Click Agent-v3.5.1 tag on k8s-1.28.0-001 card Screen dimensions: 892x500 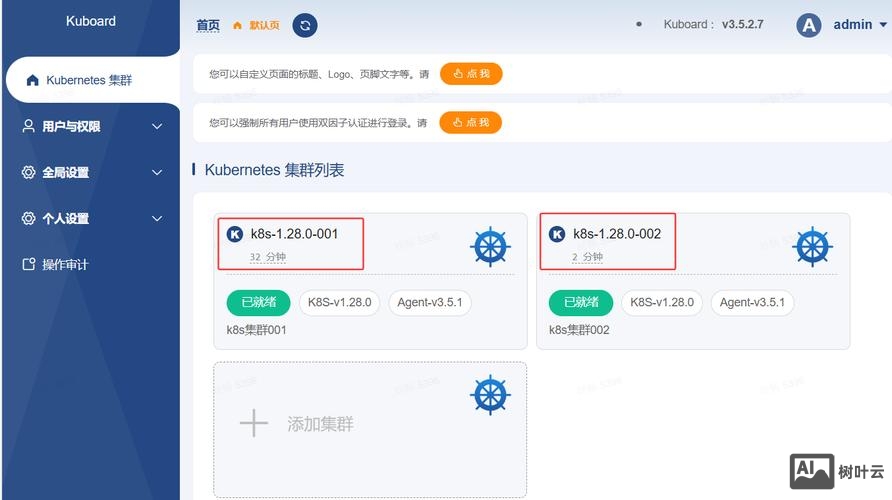pos(430,303)
